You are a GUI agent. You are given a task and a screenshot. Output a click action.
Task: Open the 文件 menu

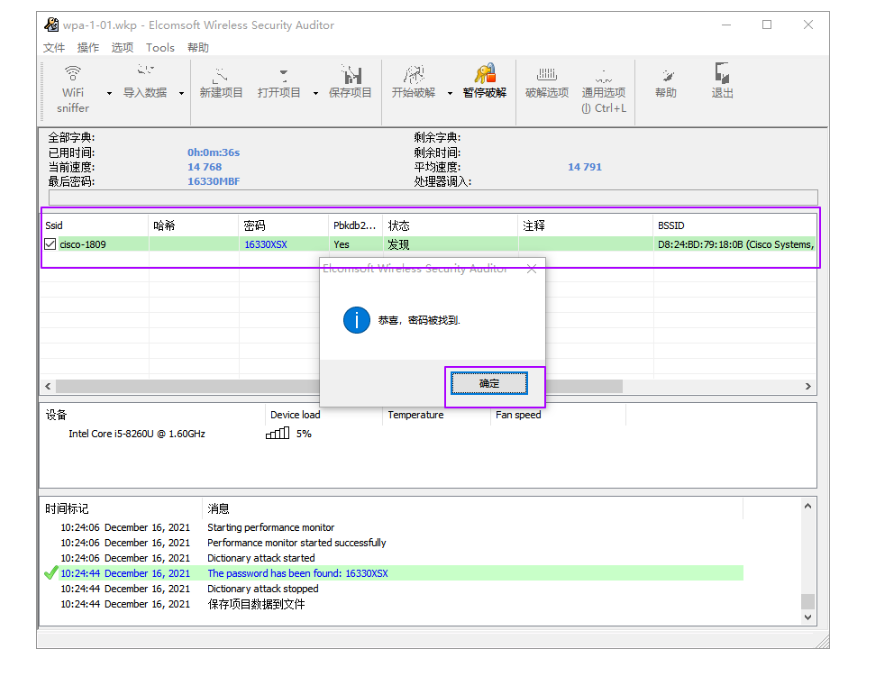coord(54,48)
